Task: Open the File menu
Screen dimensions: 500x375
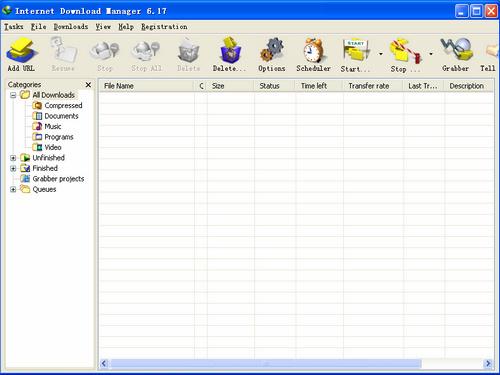Action: click(x=39, y=27)
